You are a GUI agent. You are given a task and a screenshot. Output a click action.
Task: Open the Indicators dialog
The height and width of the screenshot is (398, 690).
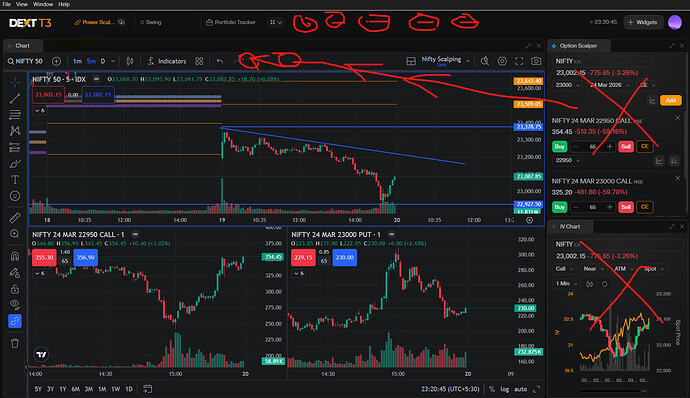click(167, 61)
